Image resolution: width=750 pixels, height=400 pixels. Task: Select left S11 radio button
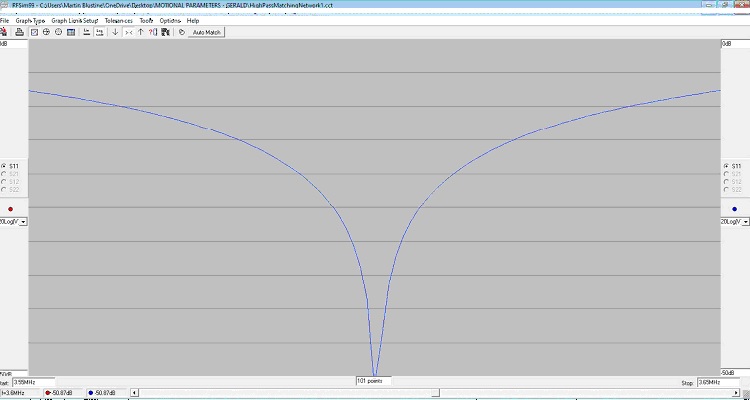[4, 166]
